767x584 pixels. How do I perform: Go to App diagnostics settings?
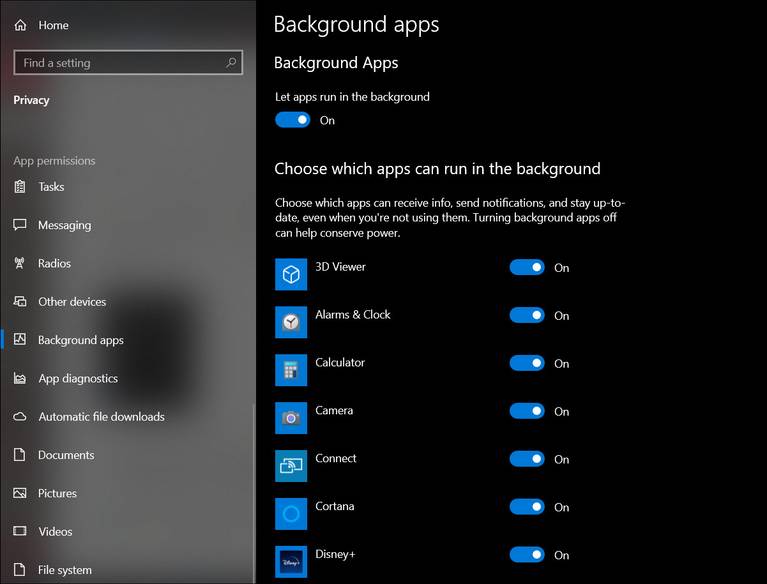(x=77, y=379)
